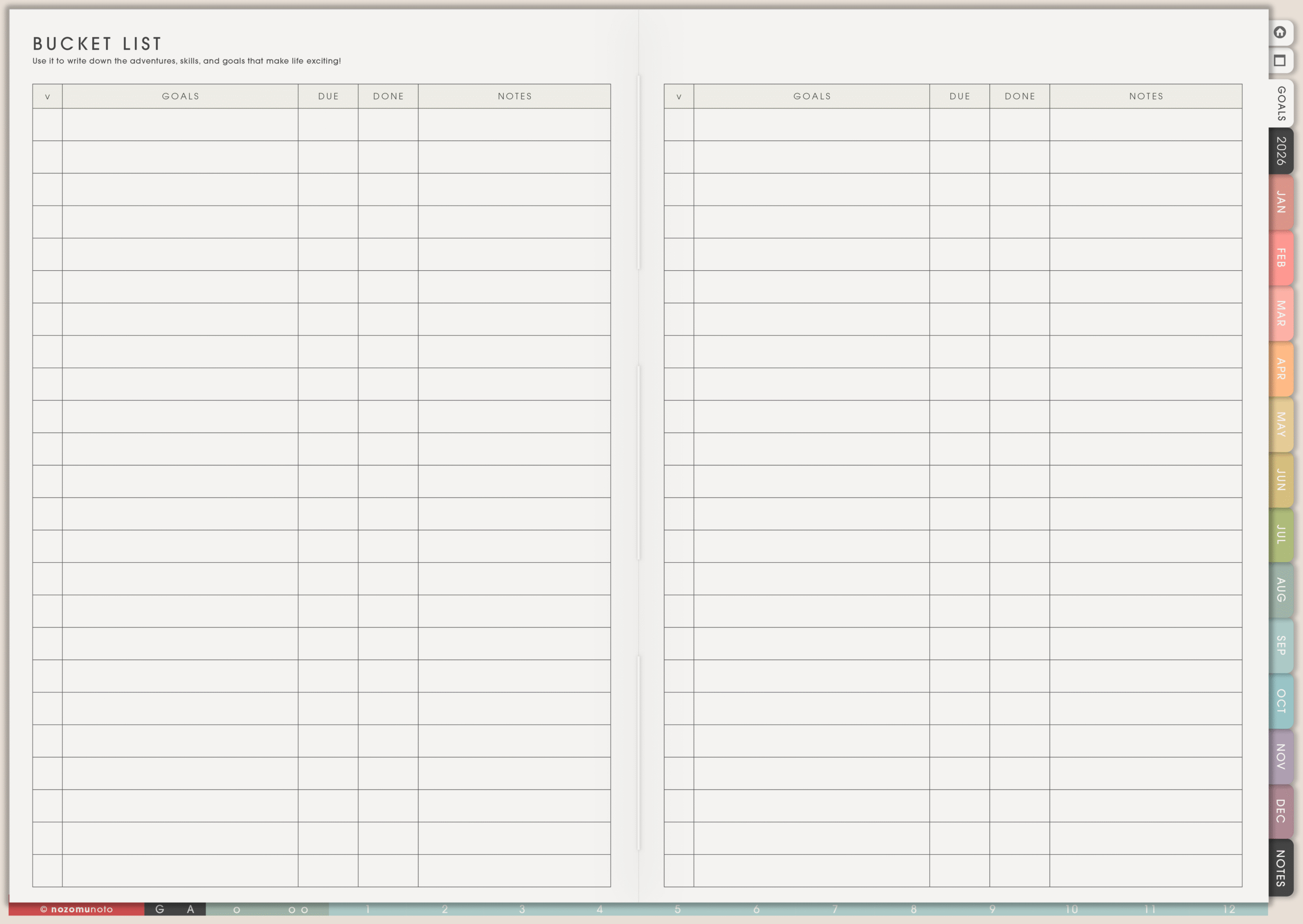This screenshot has width=1303, height=924.
Task: Click the A button in bottom bar
Action: [190, 909]
